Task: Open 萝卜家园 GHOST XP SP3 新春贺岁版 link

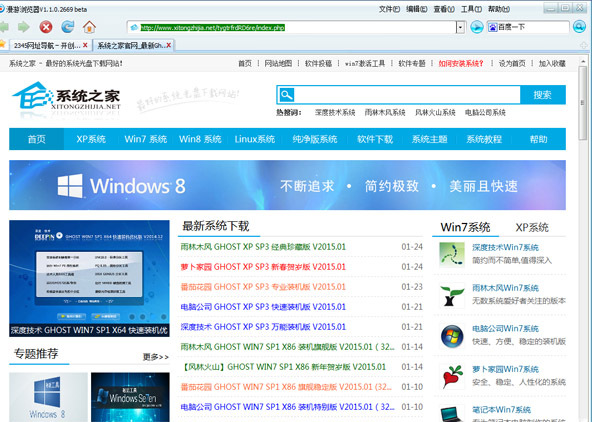Action: pyautogui.click(x=263, y=267)
